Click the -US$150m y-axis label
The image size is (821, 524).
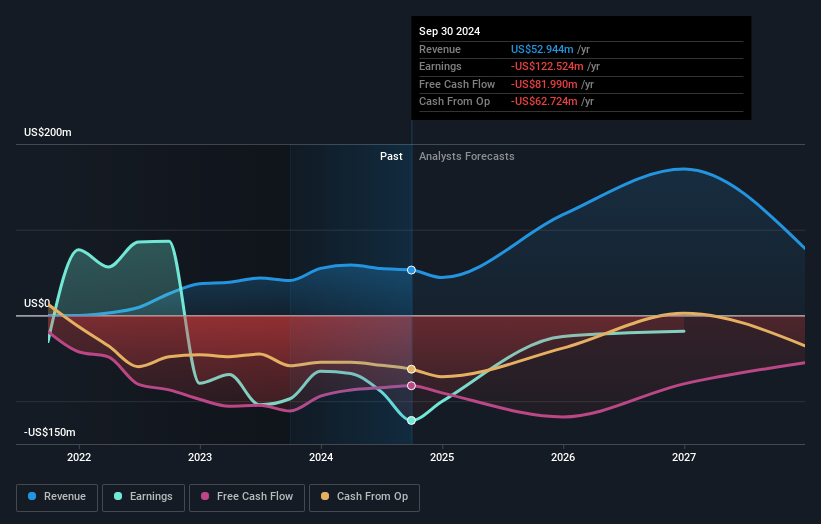tap(49, 432)
